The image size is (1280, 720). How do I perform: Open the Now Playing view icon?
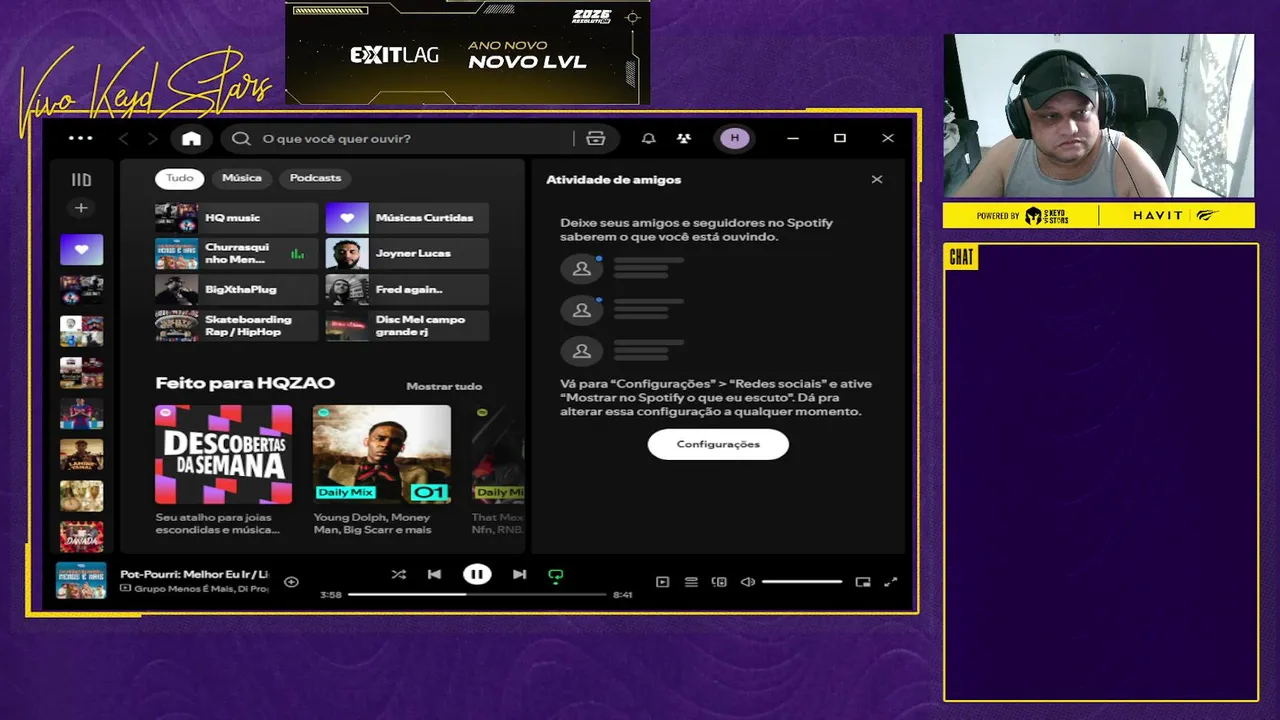click(x=662, y=582)
